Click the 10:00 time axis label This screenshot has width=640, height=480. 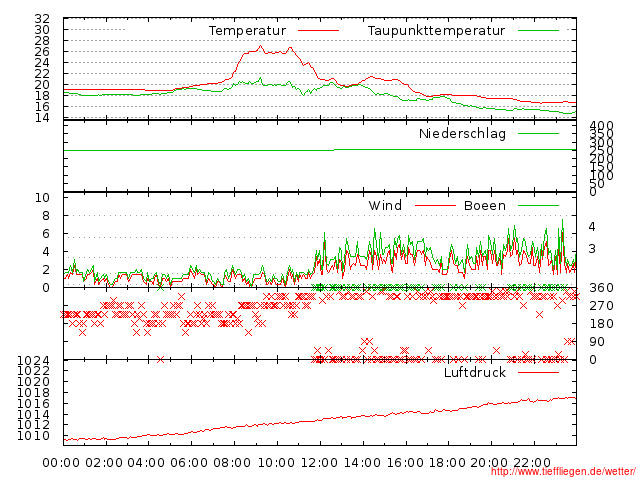pyautogui.click(x=276, y=462)
